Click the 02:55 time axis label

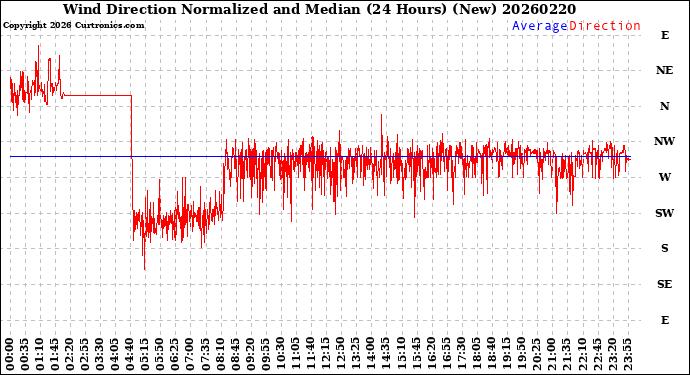click(85, 355)
